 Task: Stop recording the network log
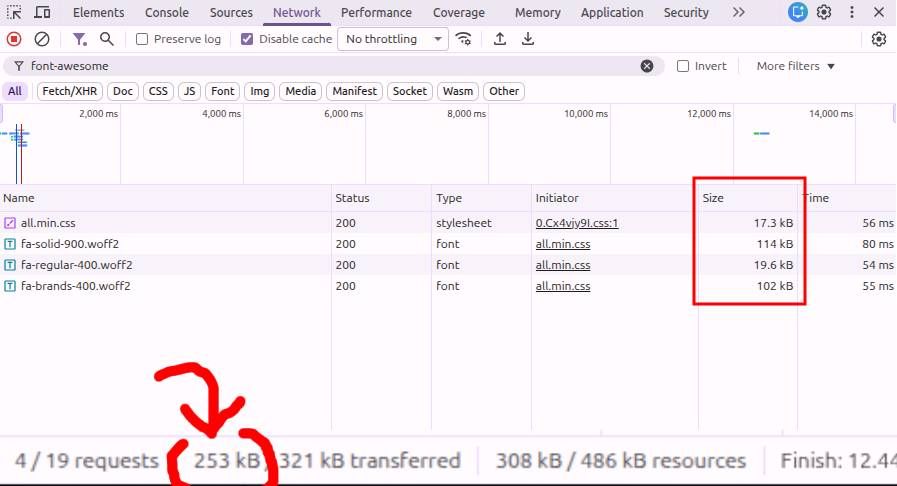point(14,39)
